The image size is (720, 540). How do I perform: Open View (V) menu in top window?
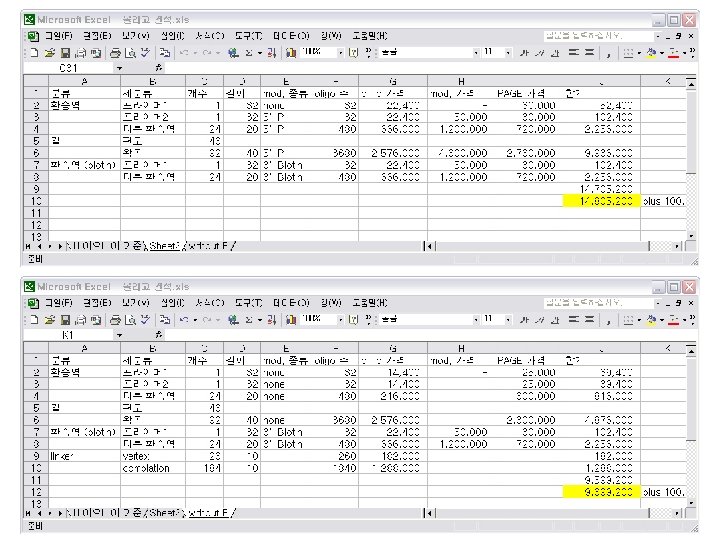tap(135, 36)
